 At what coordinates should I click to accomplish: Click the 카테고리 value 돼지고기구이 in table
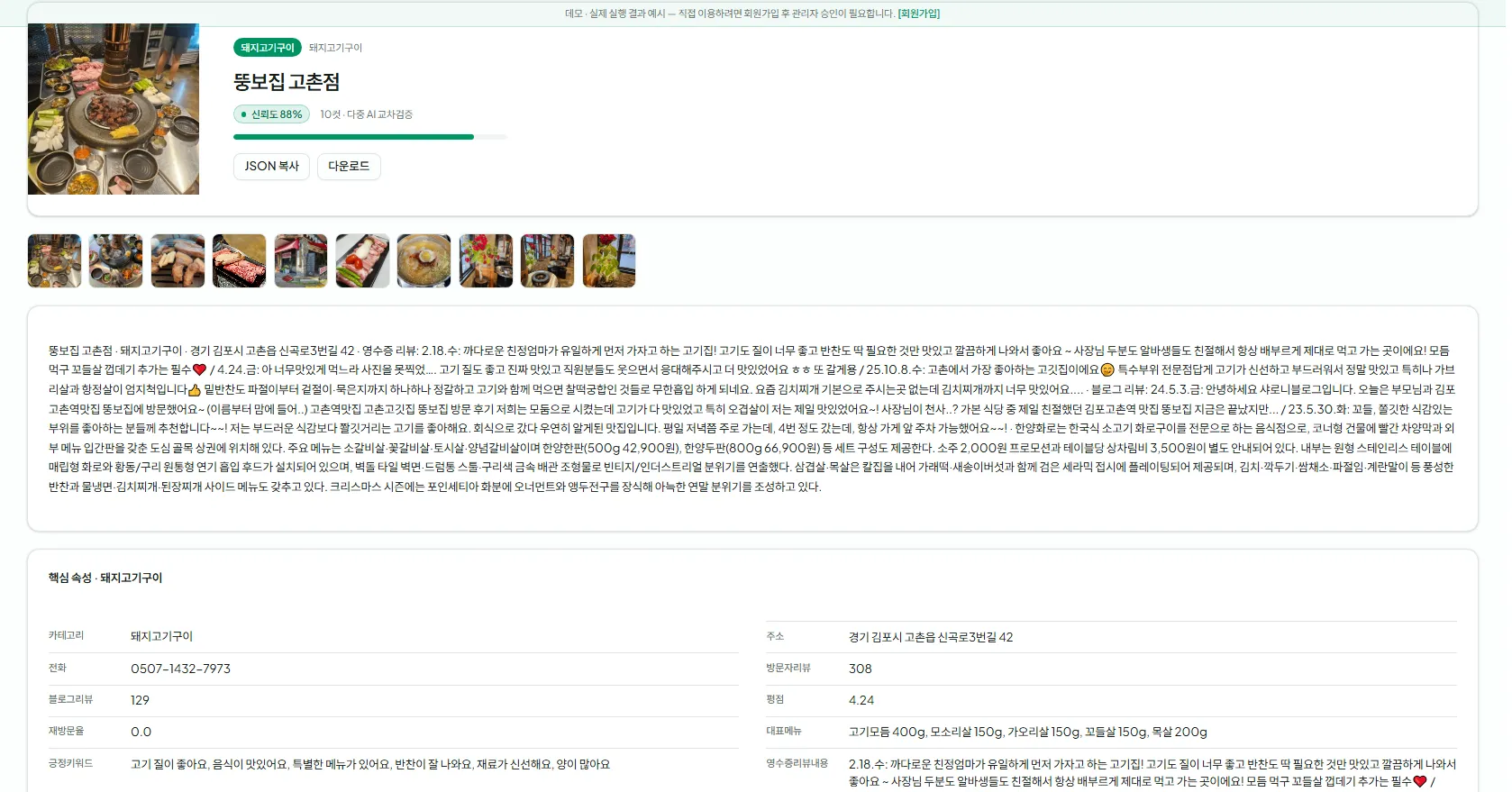pyautogui.click(x=161, y=636)
